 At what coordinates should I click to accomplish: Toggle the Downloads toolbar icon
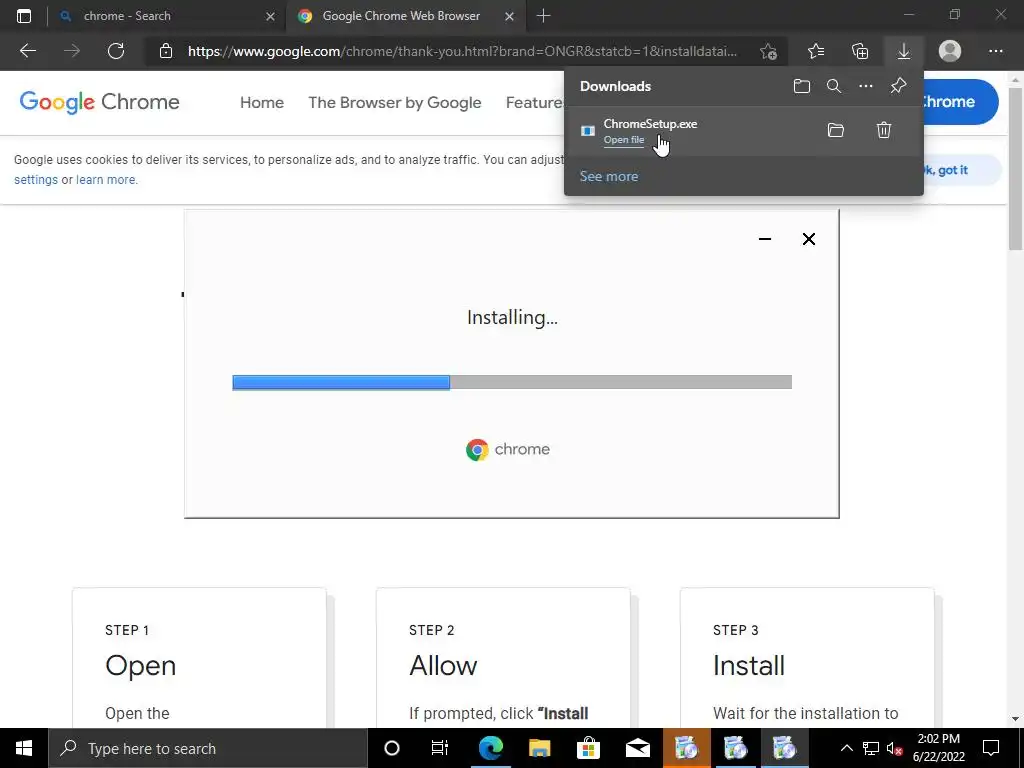[x=904, y=51]
